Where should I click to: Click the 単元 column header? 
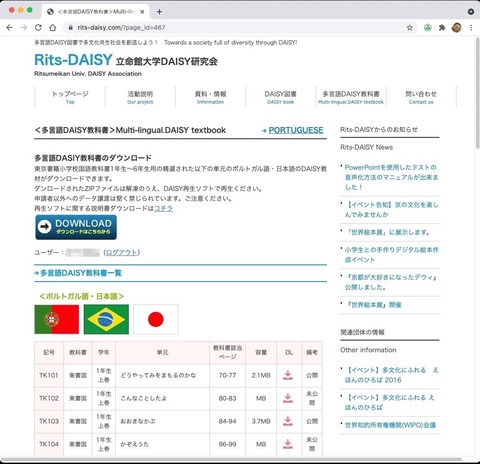[x=163, y=352]
